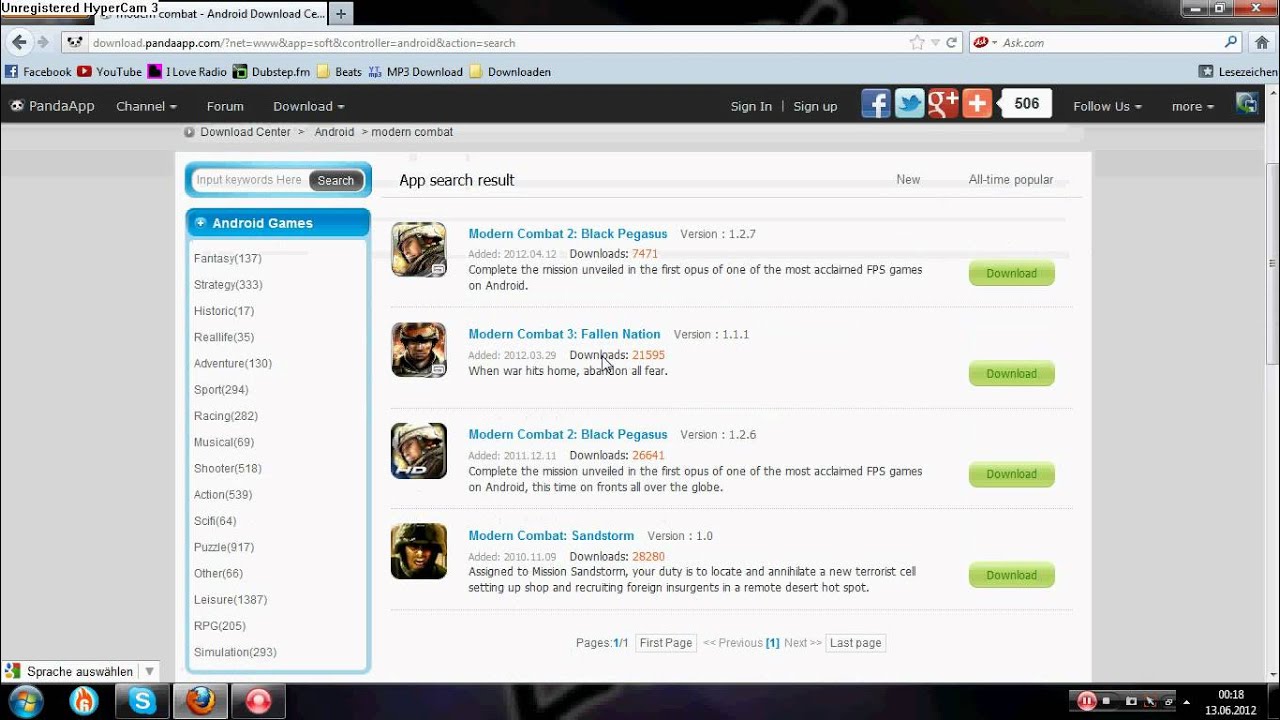Open Modern Combat 3: Fallen Nation thumbnail
1280x720 pixels.
[x=419, y=350]
